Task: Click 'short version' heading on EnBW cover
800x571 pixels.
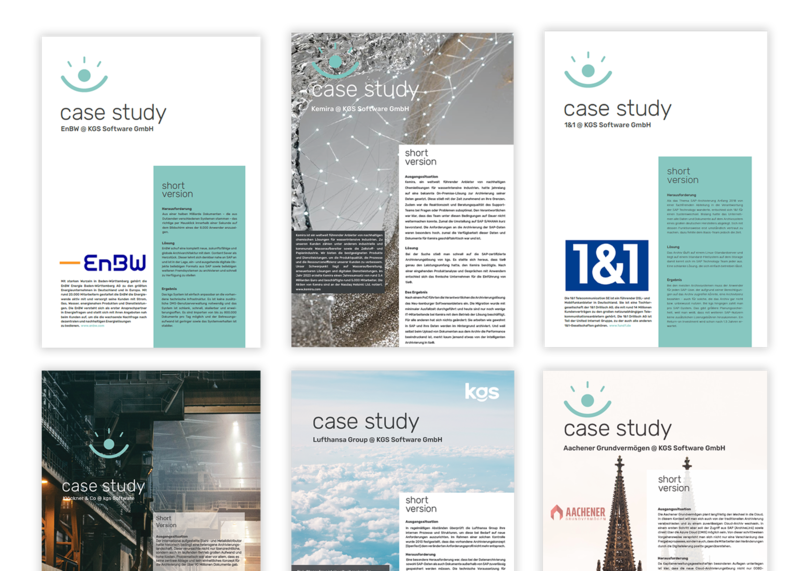Action: coord(178,190)
